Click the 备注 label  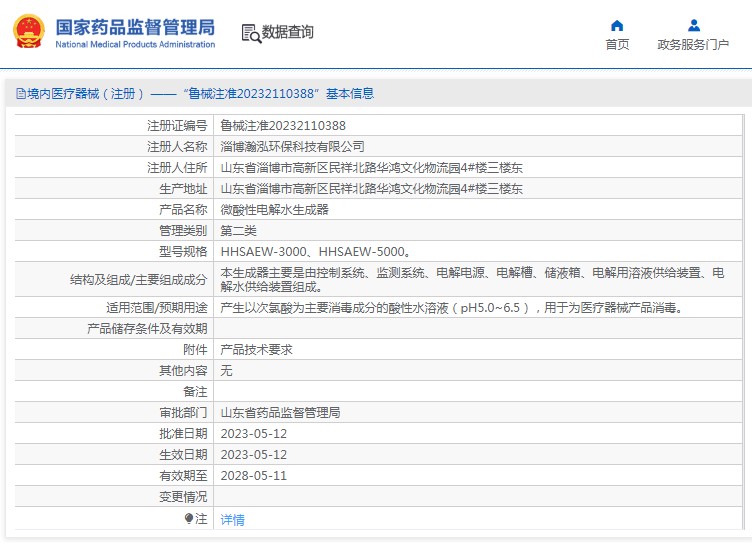click(x=195, y=392)
